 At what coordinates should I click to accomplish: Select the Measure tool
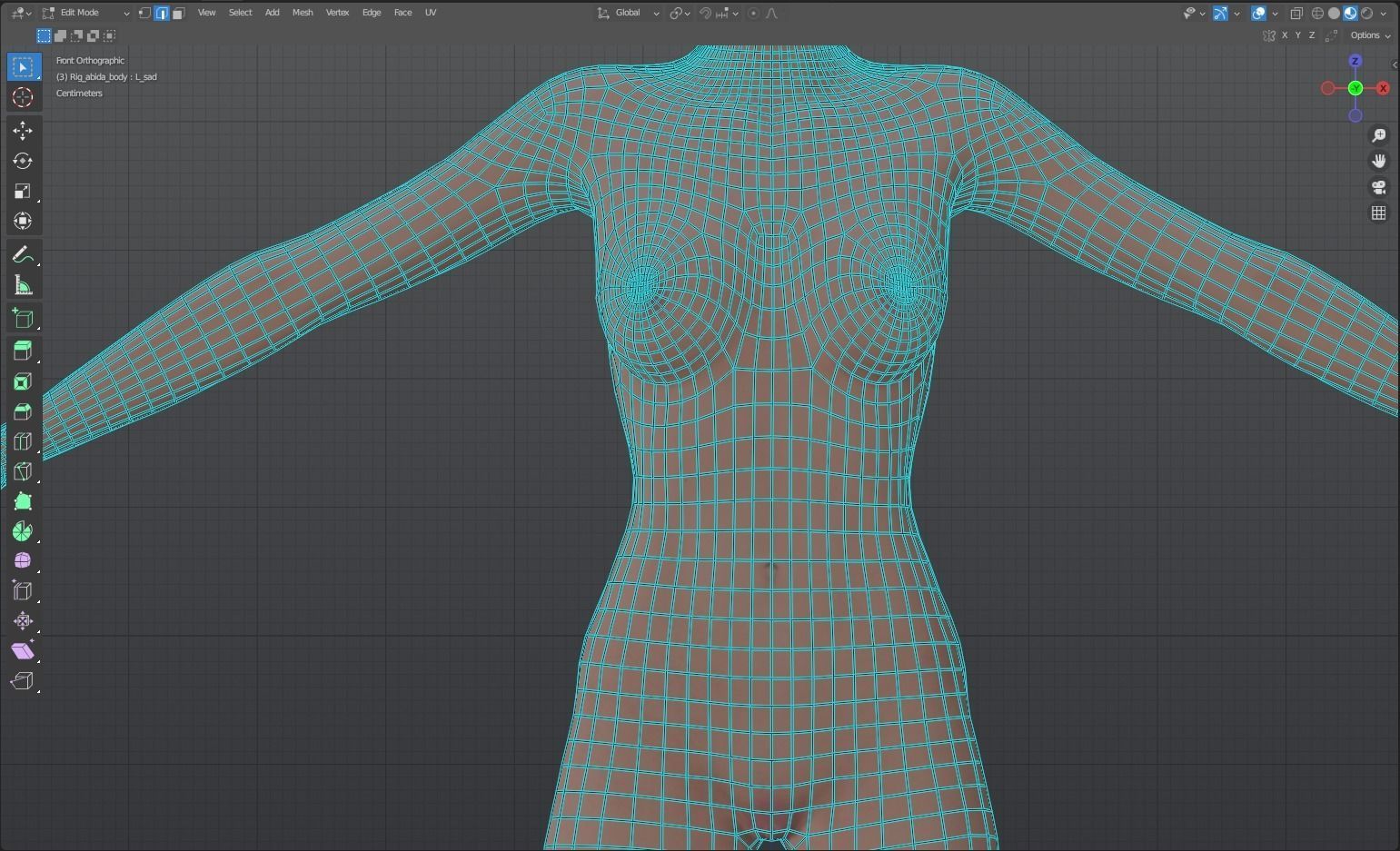click(x=23, y=285)
